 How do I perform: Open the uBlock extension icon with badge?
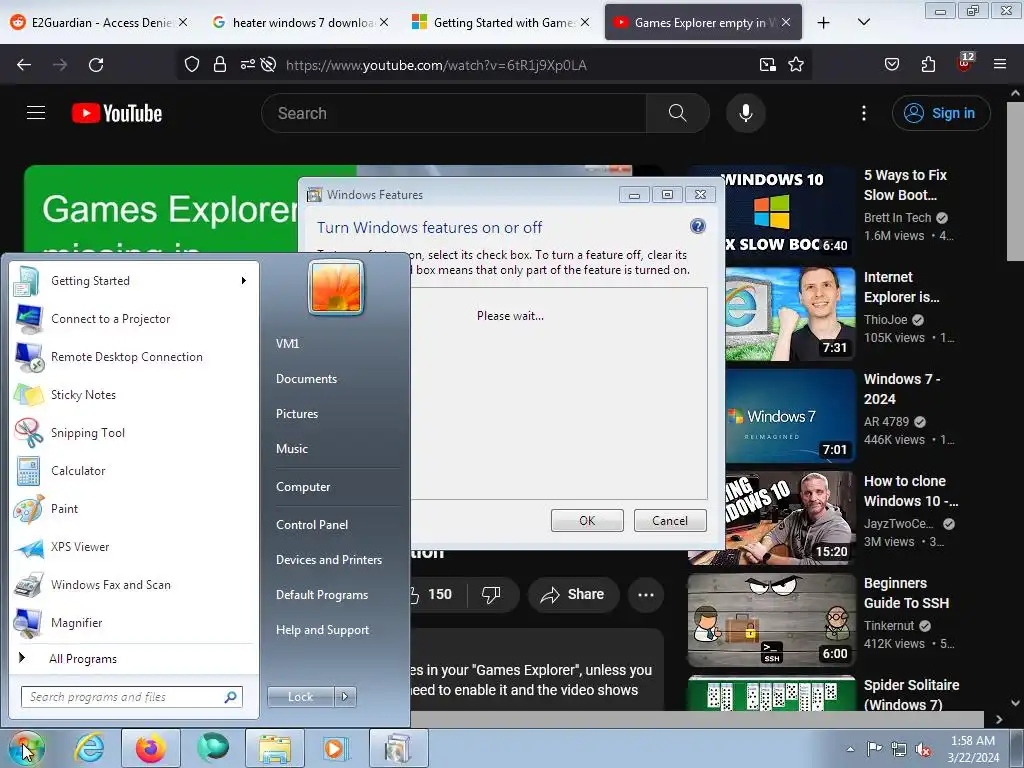tap(965, 63)
